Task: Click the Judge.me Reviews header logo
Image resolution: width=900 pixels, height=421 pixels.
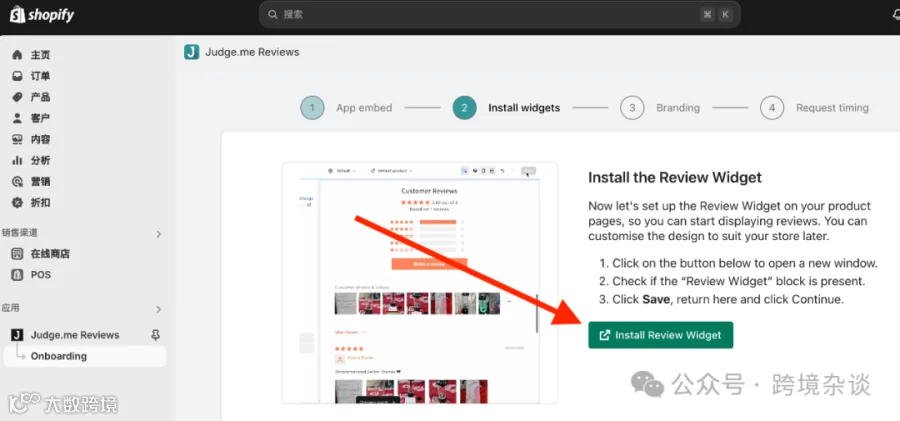Action: click(191, 52)
